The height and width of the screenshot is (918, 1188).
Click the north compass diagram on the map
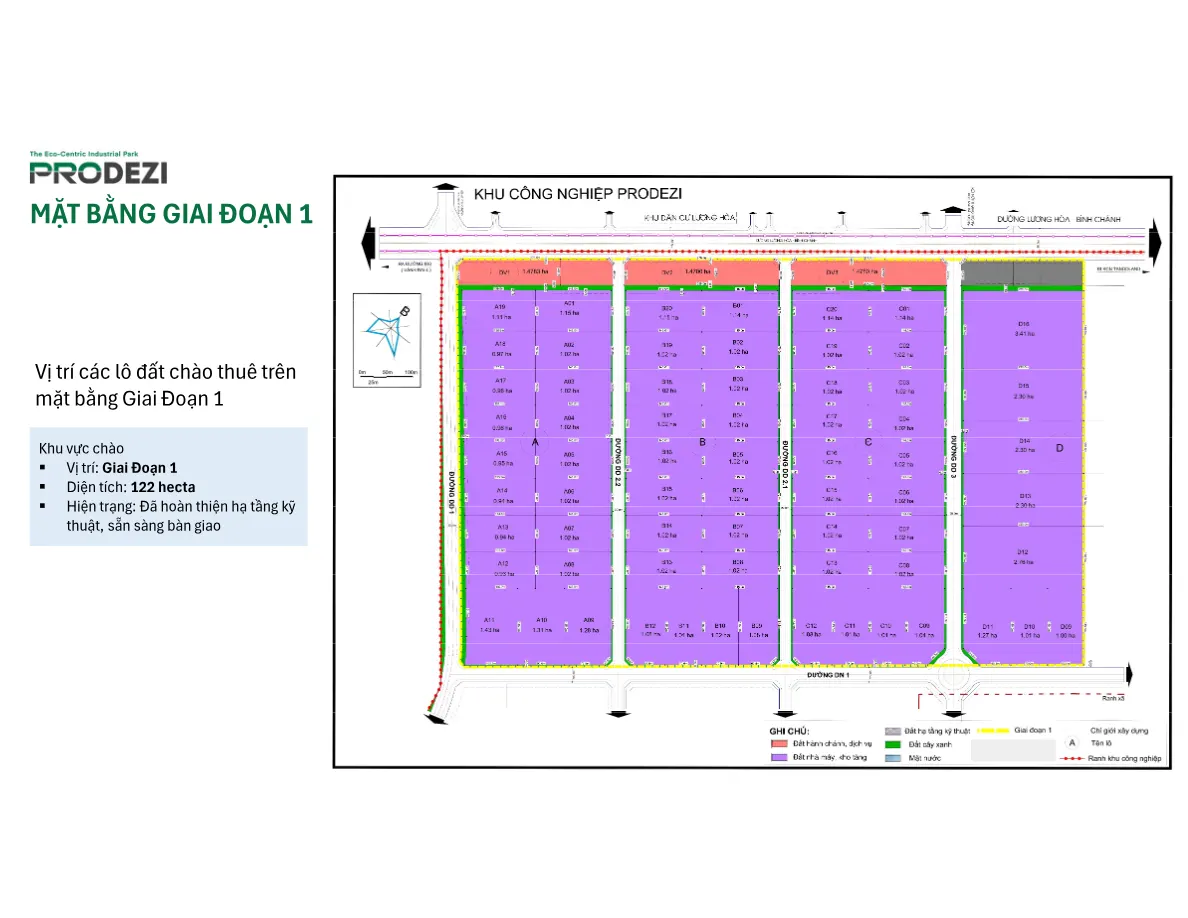[x=386, y=340]
